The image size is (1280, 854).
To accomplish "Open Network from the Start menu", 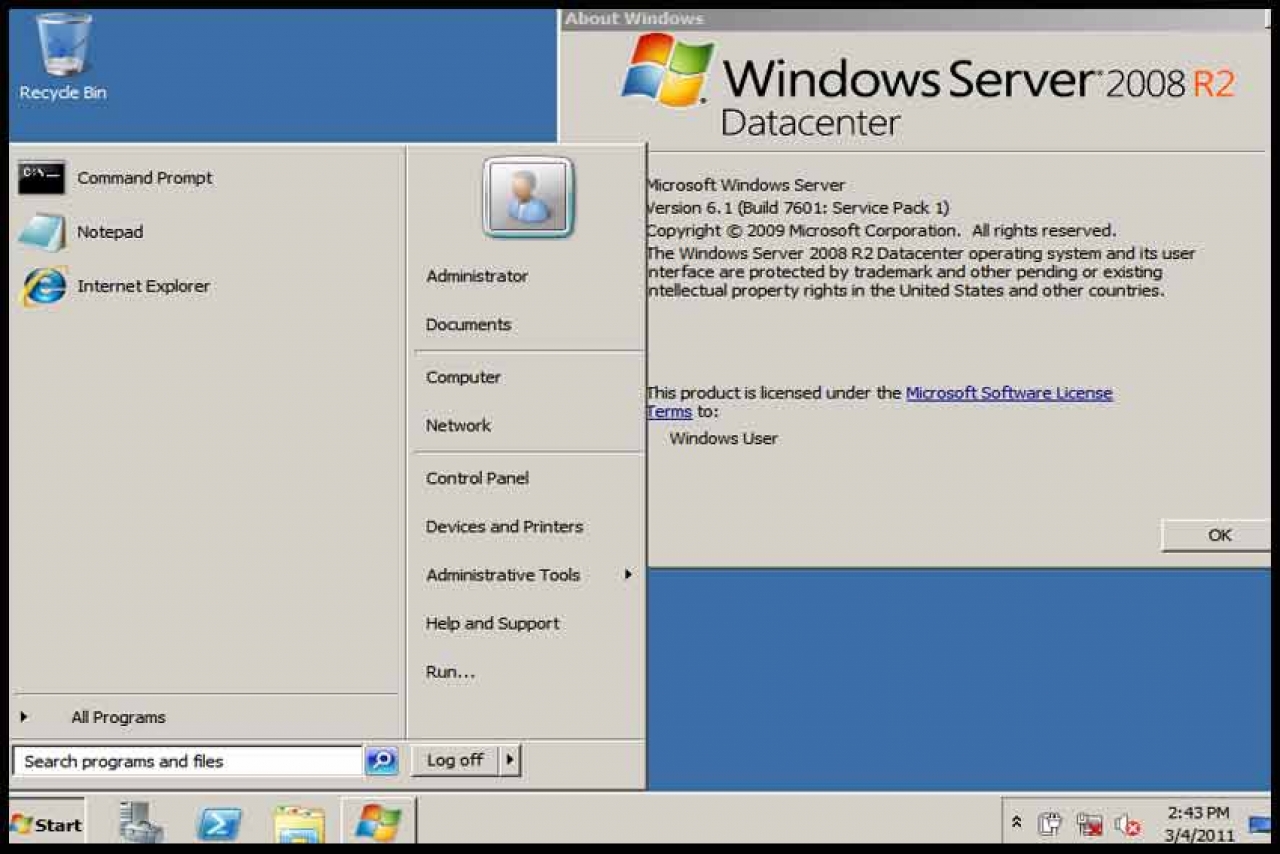I will pos(458,426).
